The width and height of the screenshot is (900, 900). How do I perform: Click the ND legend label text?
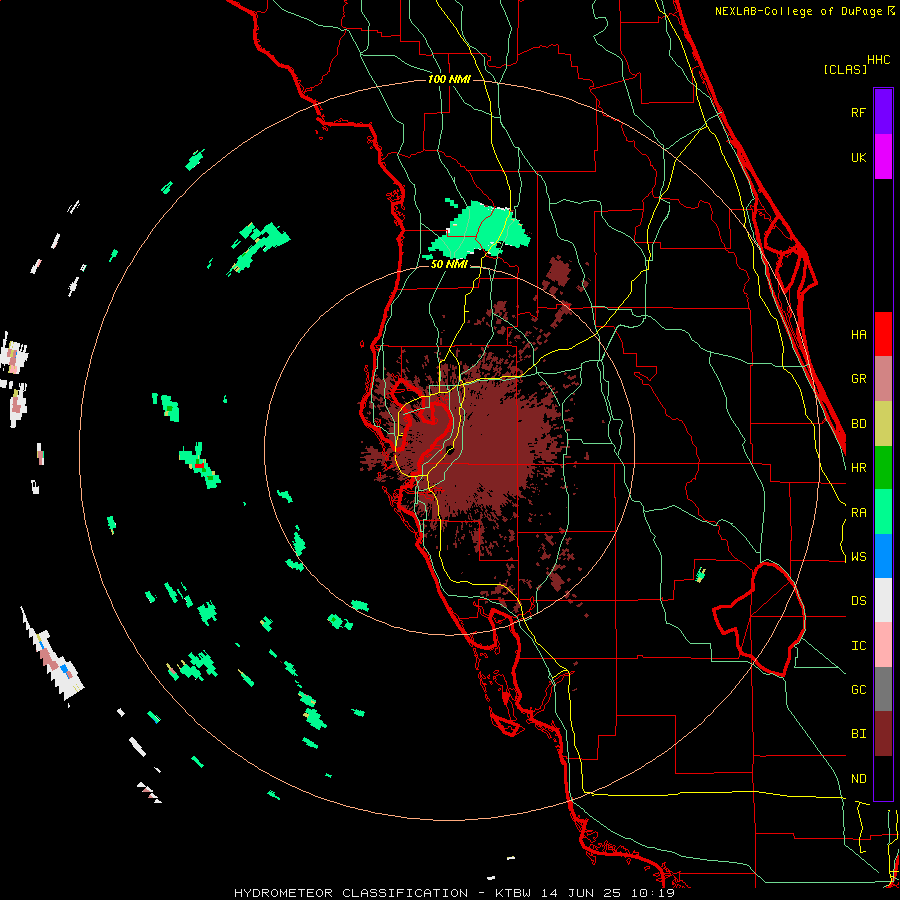[858, 779]
